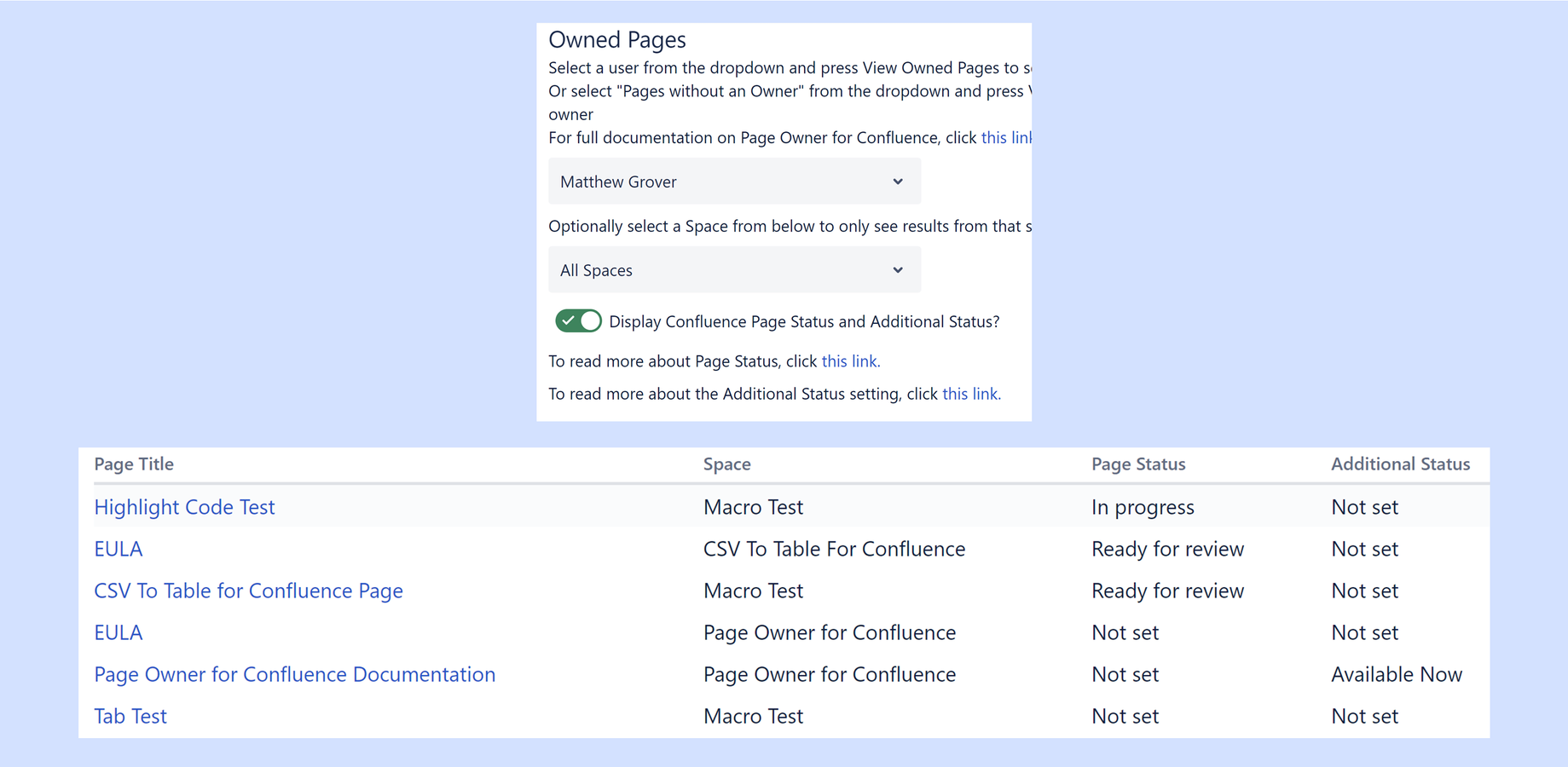Click the Page Title column header
The height and width of the screenshot is (767, 1568).
(x=134, y=464)
